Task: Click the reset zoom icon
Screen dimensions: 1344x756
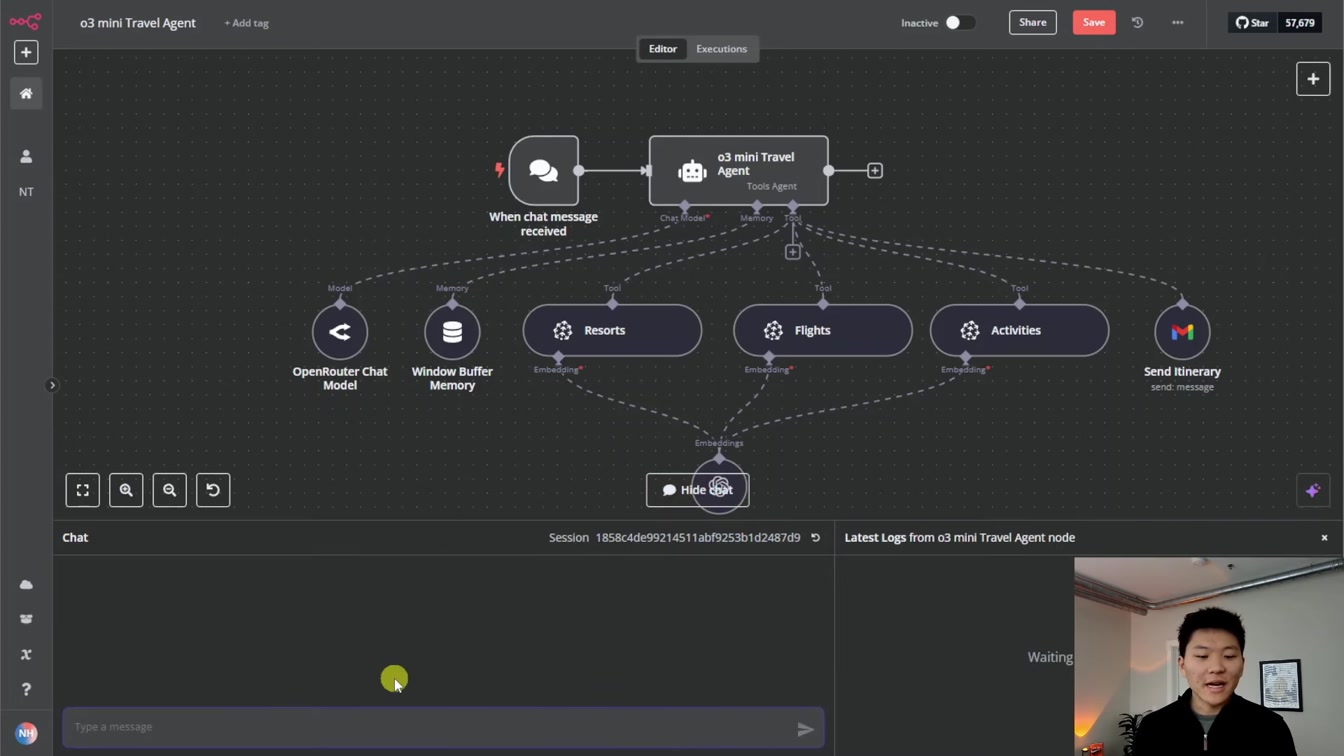Action: tap(213, 490)
